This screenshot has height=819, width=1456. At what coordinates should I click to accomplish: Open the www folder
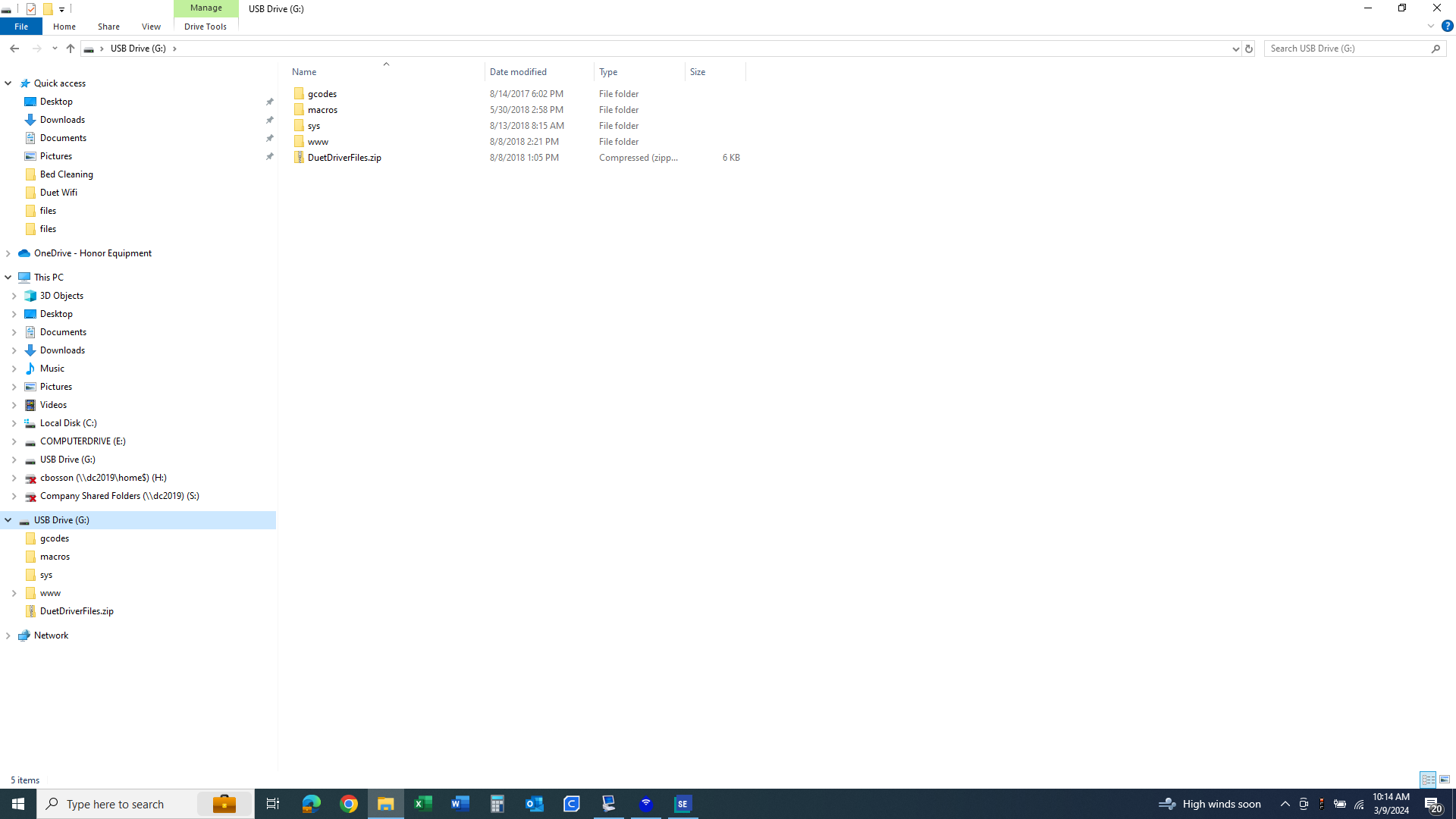(x=317, y=141)
